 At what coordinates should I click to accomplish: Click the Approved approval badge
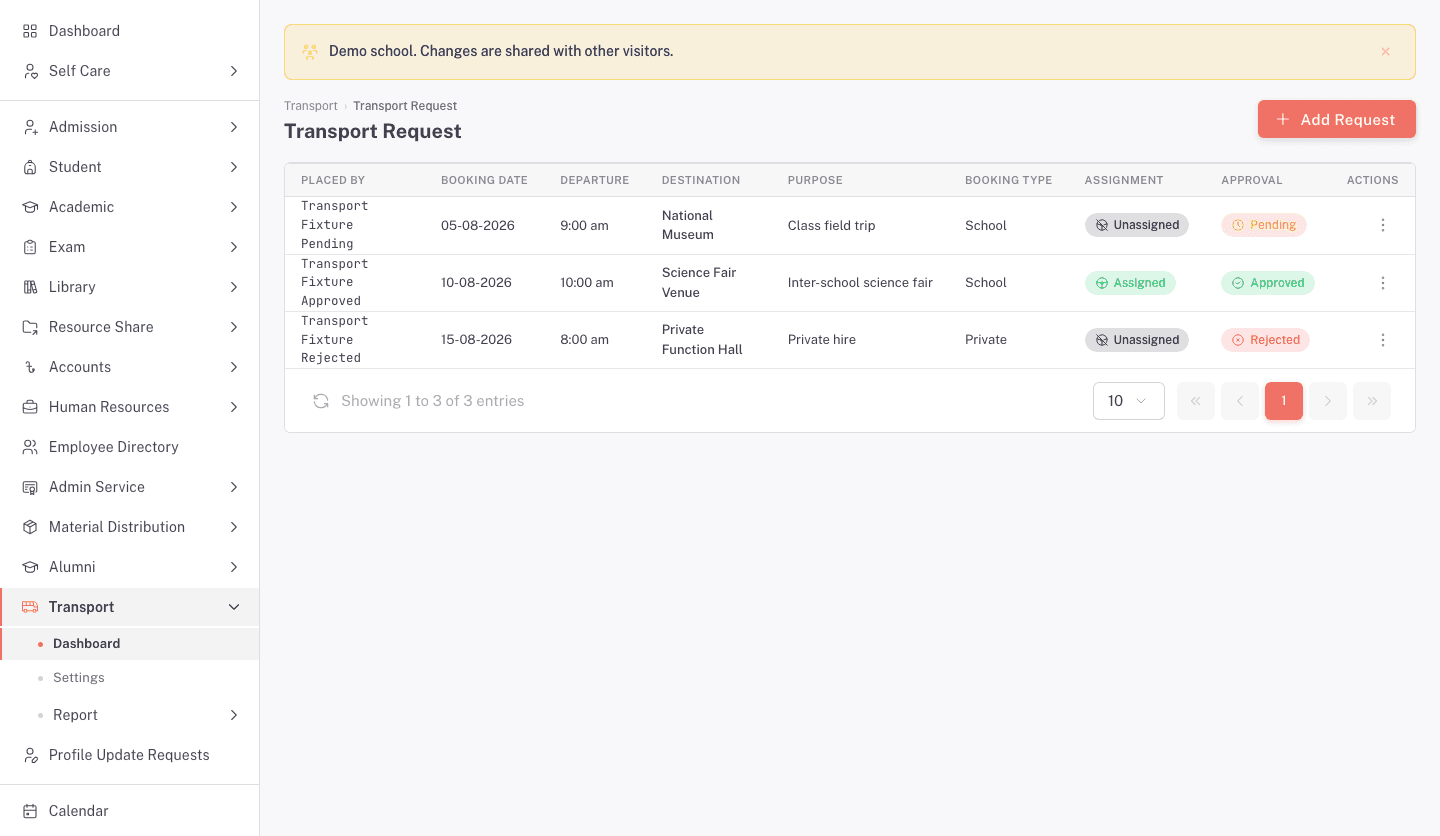click(x=1268, y=283)
